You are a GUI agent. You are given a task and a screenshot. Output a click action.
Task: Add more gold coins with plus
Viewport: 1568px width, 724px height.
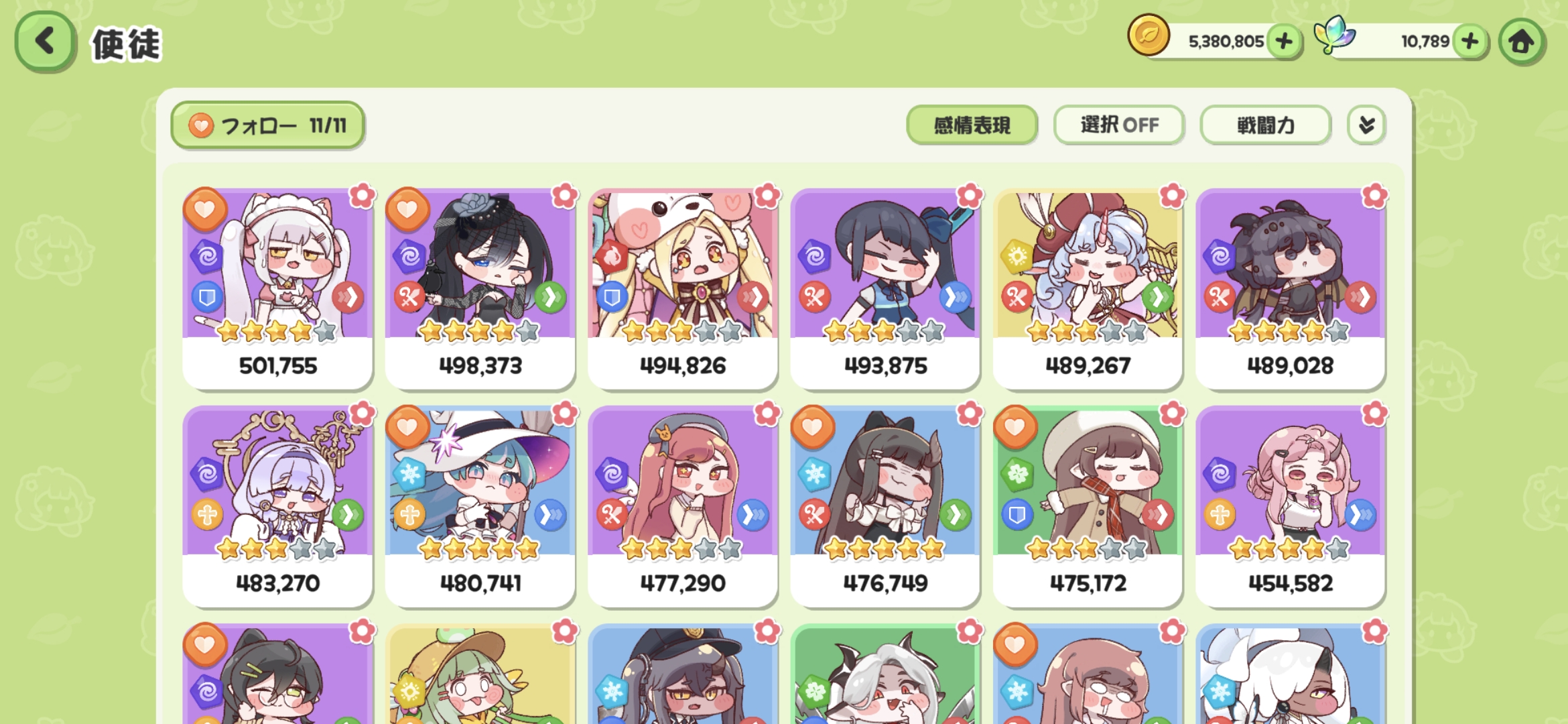pos(1284,42)
